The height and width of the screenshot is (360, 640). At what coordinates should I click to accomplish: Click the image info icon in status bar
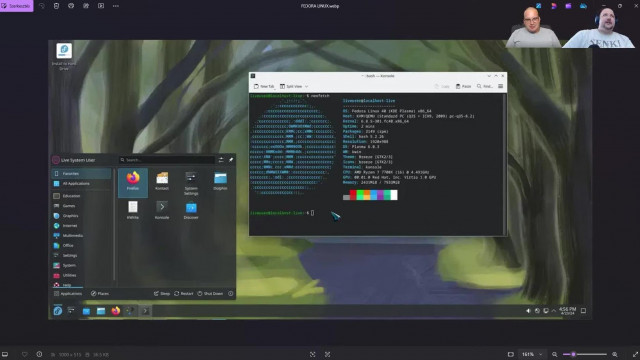pos(39,354)
